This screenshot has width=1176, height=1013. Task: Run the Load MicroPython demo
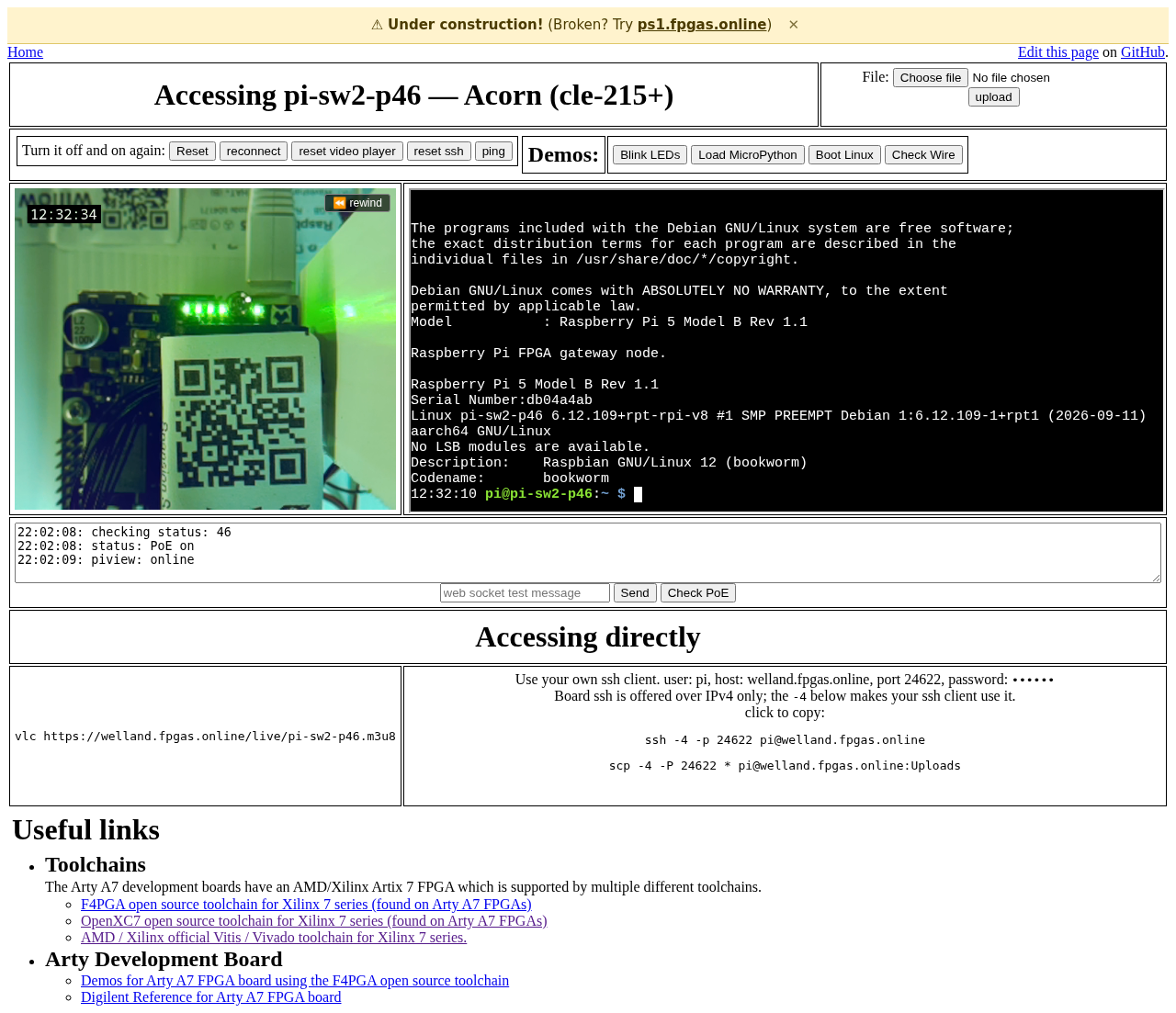748,155
